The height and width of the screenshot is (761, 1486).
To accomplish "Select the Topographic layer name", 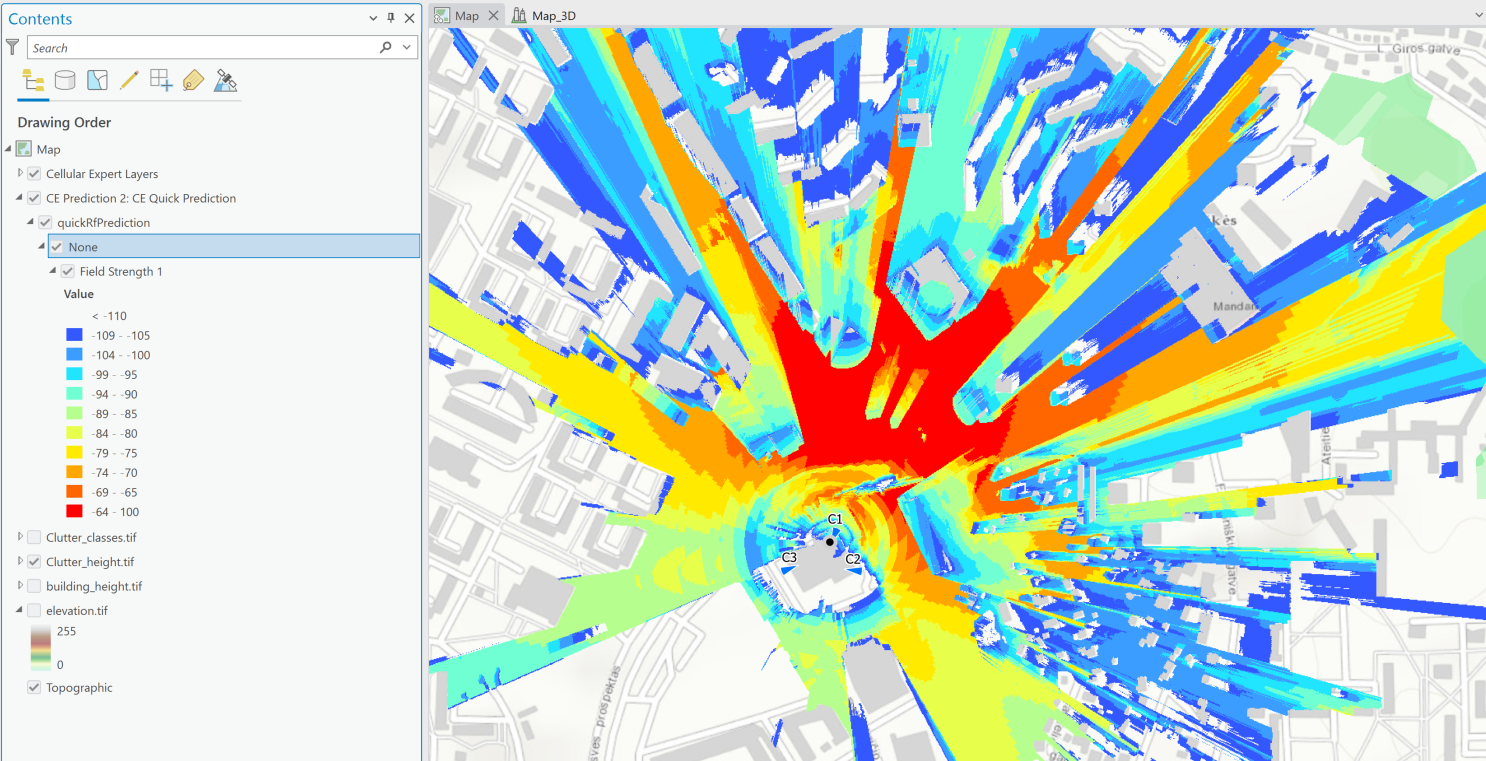I will pos(79,687).
